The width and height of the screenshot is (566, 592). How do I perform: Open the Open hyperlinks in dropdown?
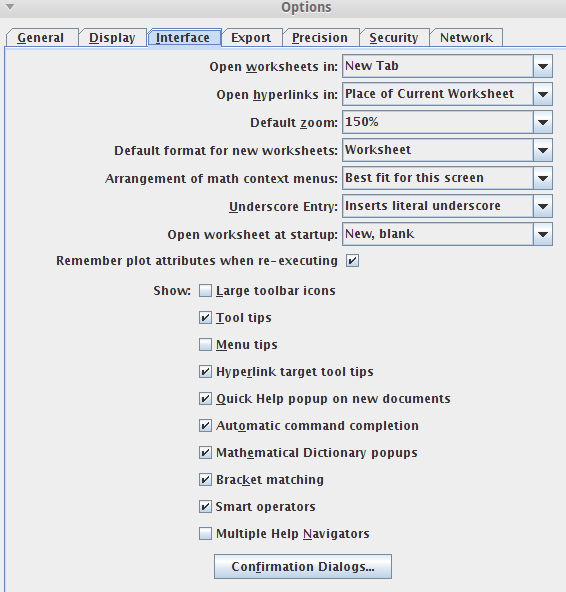tap(447, 94)
